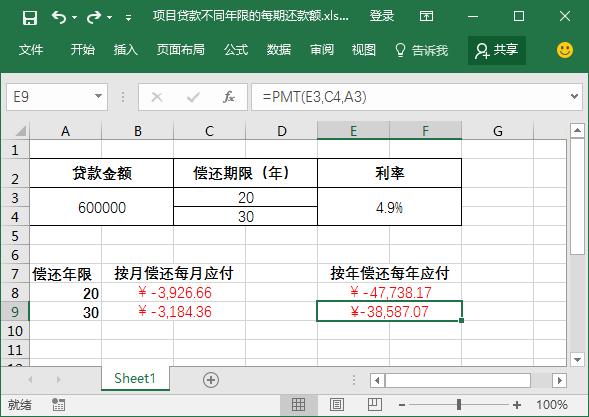The height and width of the screenshot is (417, 589).
Task: Click the vertical scrollbar up arrow
Action: point(577,131)
